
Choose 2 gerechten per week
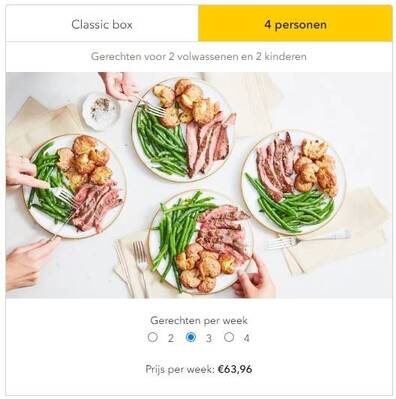[153, 337]
